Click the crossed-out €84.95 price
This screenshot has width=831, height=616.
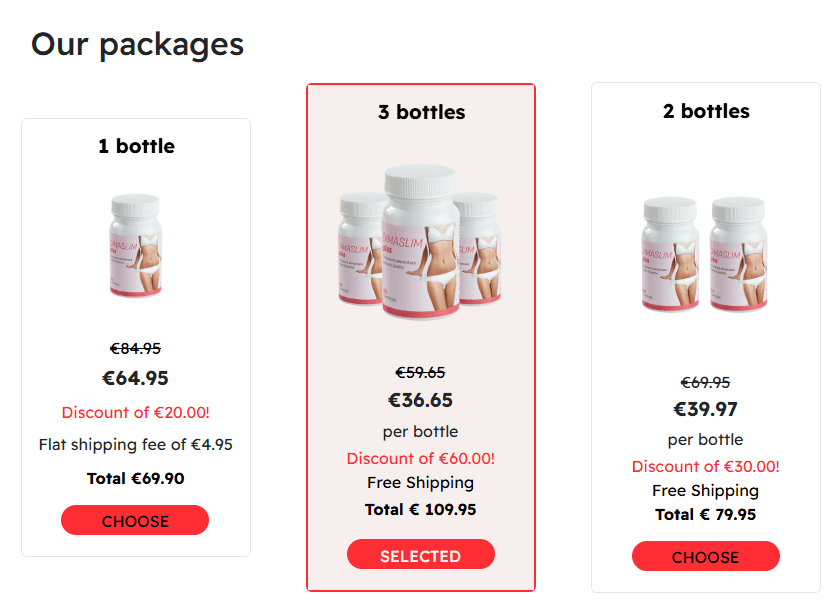click(x=135, y=348)
